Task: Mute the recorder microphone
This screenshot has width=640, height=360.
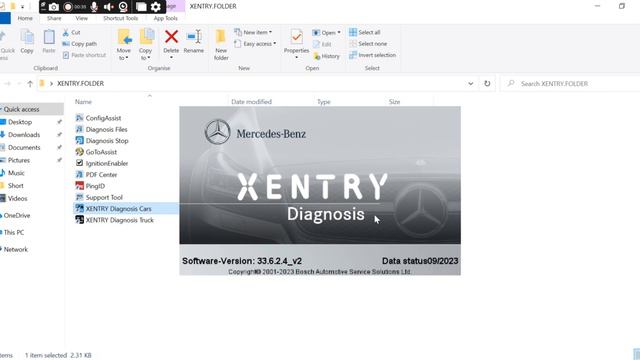Action: 94,7
